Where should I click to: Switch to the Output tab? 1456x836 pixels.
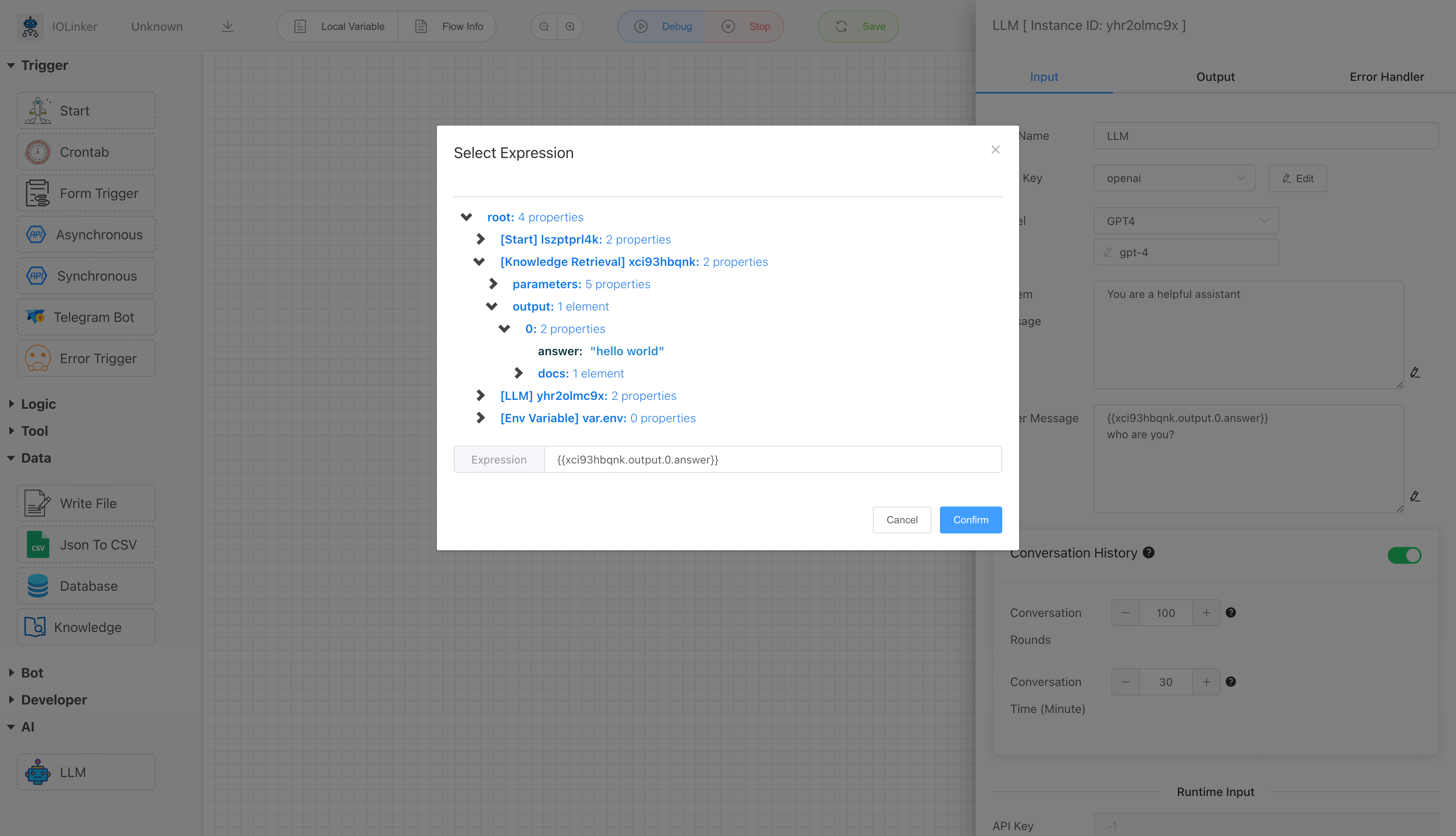point(1215,76)
